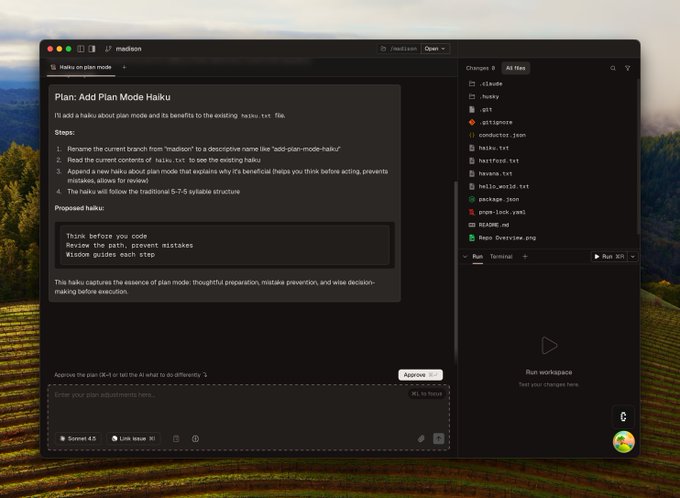Open the Open dropdown in title bar
The image size is (680, 498).
point(435,49)
